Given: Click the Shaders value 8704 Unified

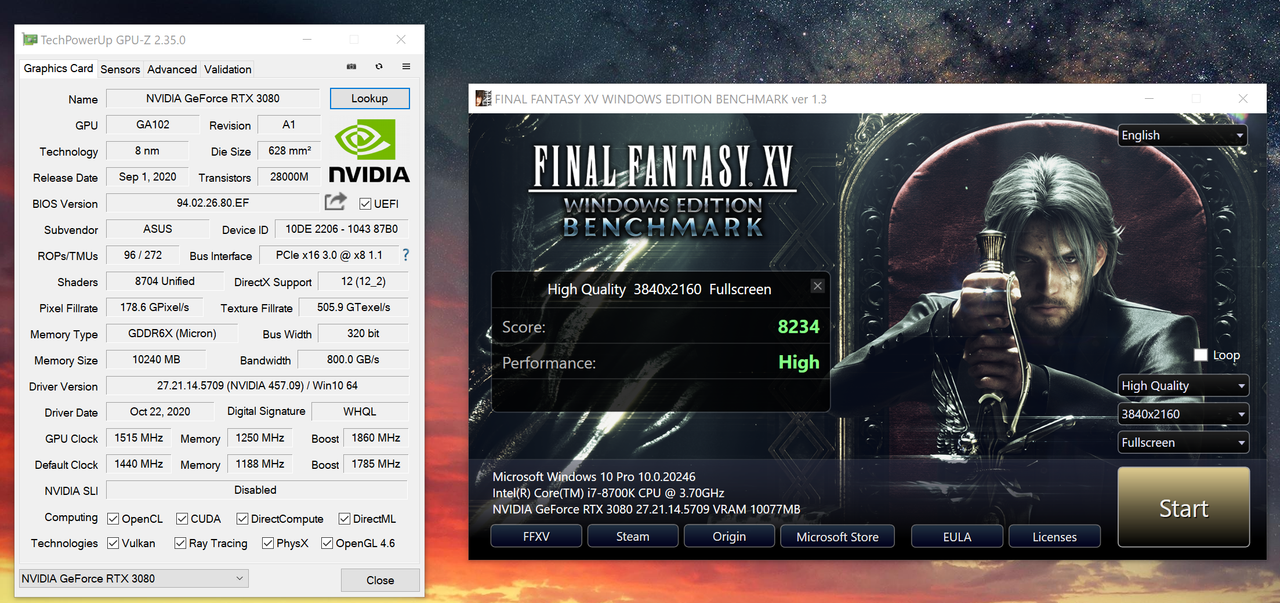Looking at the screenshot, I should [x=165, y=281].
